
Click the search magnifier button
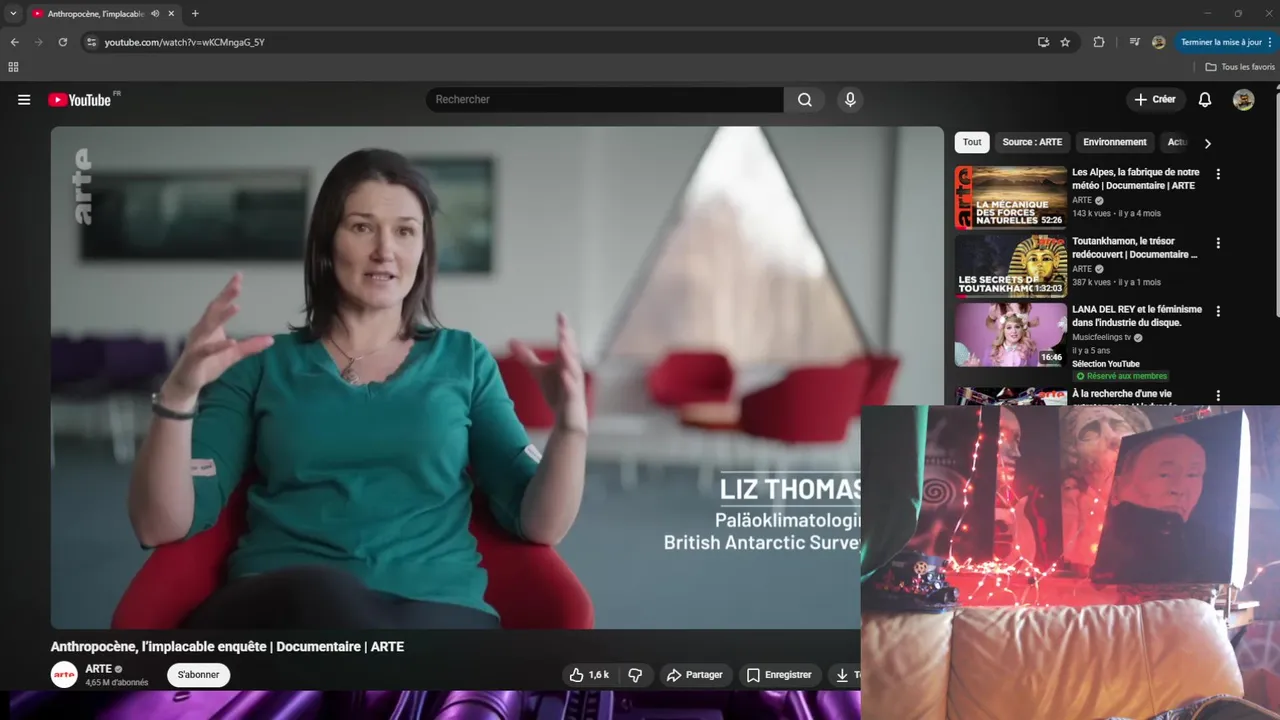[x=805, y=100]
